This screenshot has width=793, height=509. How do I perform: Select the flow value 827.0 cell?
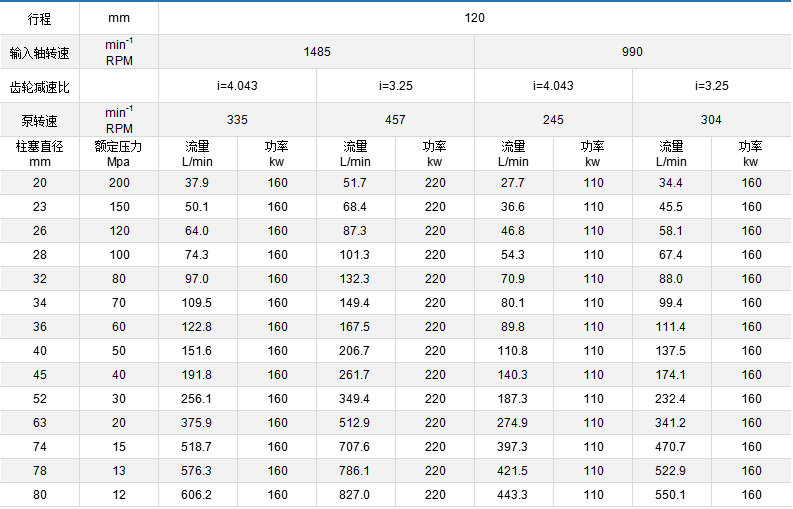[x=355, y=495]
